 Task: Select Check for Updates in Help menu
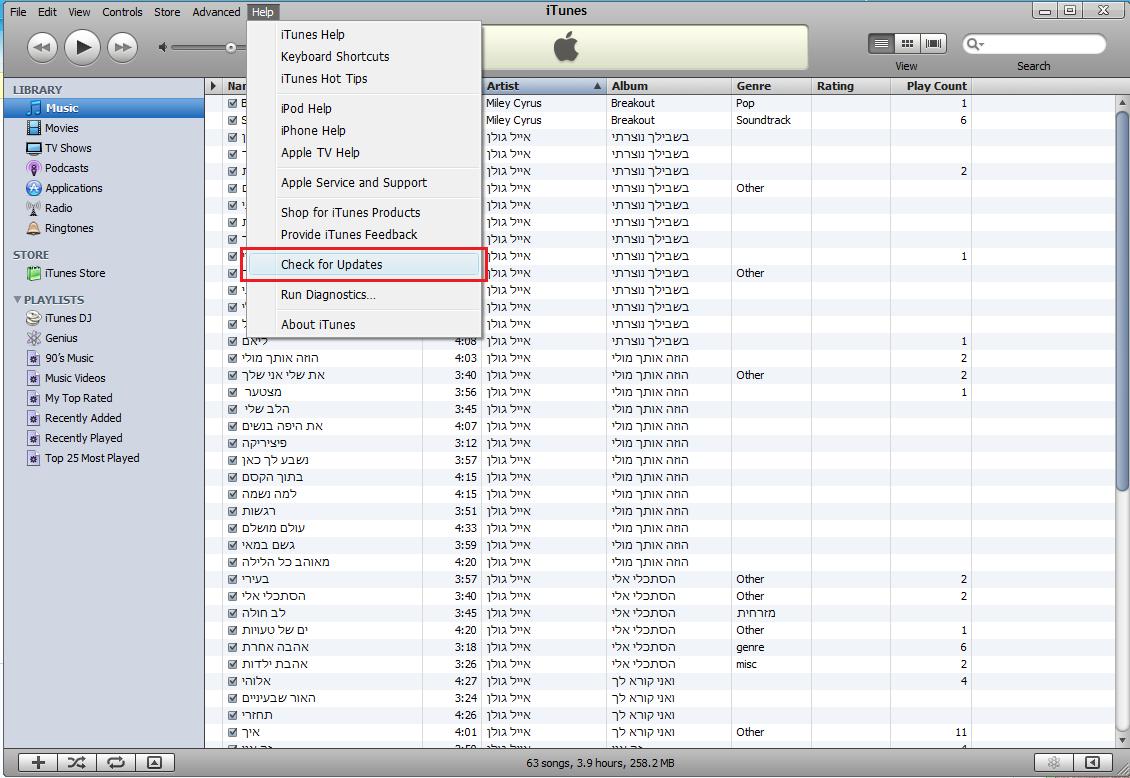click(331, 265)
